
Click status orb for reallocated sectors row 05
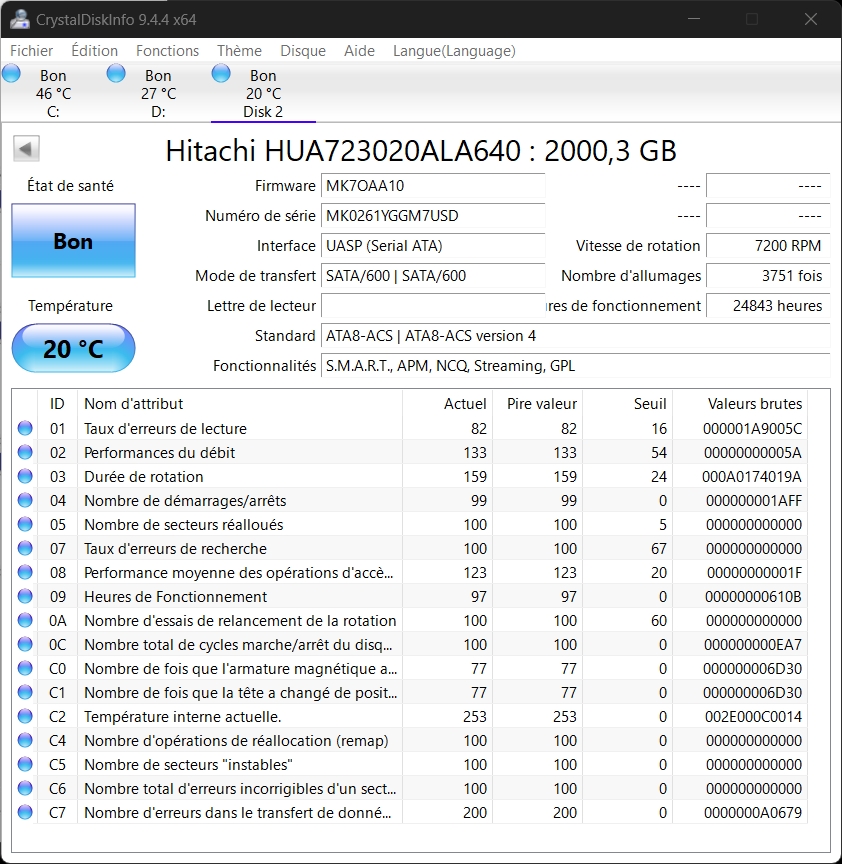click(25, 525)
